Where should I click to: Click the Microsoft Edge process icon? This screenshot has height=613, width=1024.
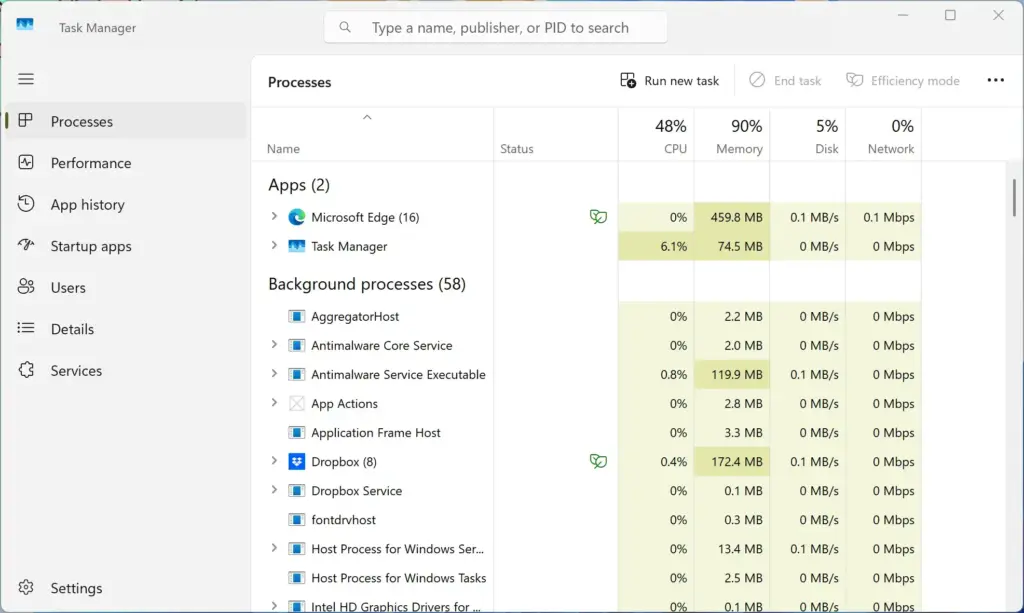(296, 217)
